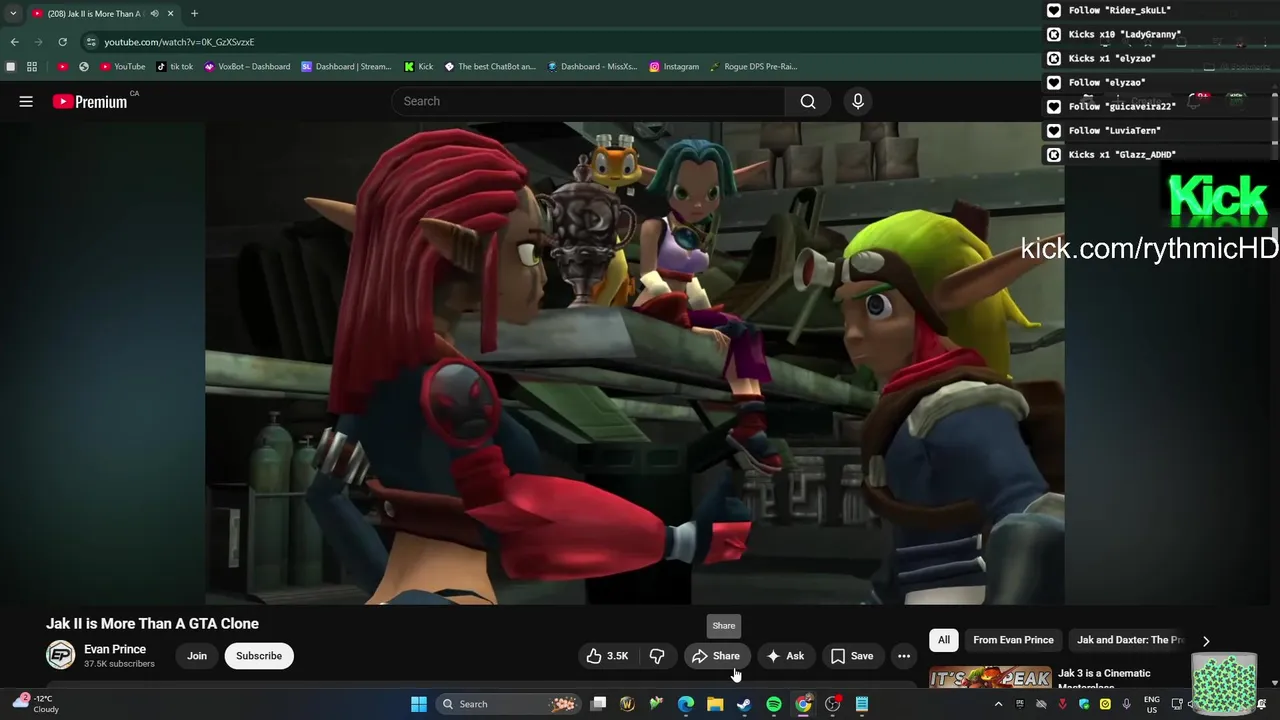
Task: Click the magnifier search button
Action: (x=808, y=101)
